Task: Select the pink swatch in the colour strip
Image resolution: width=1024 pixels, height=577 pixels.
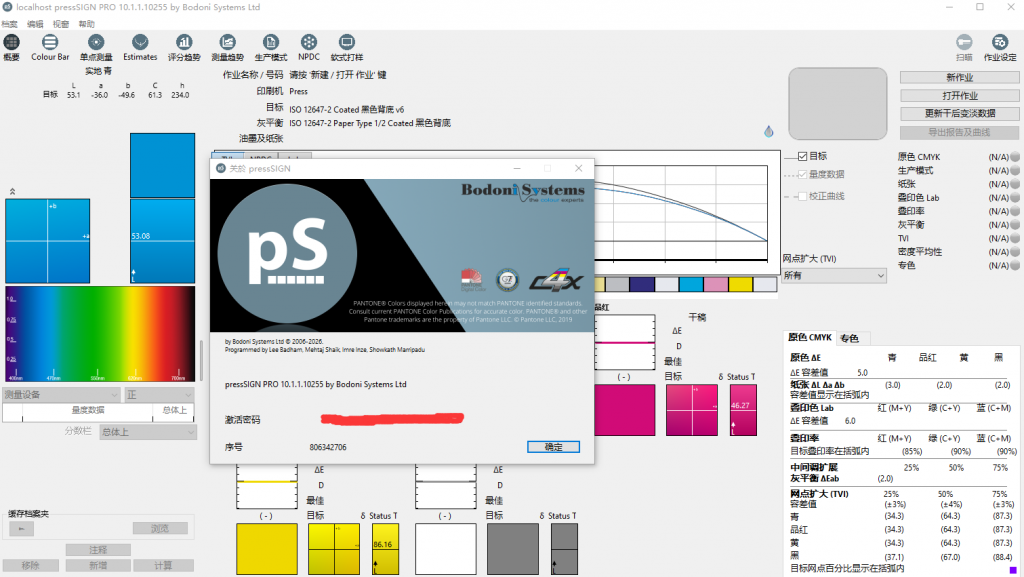Action: pyautogui.click(x=716, y=285)
